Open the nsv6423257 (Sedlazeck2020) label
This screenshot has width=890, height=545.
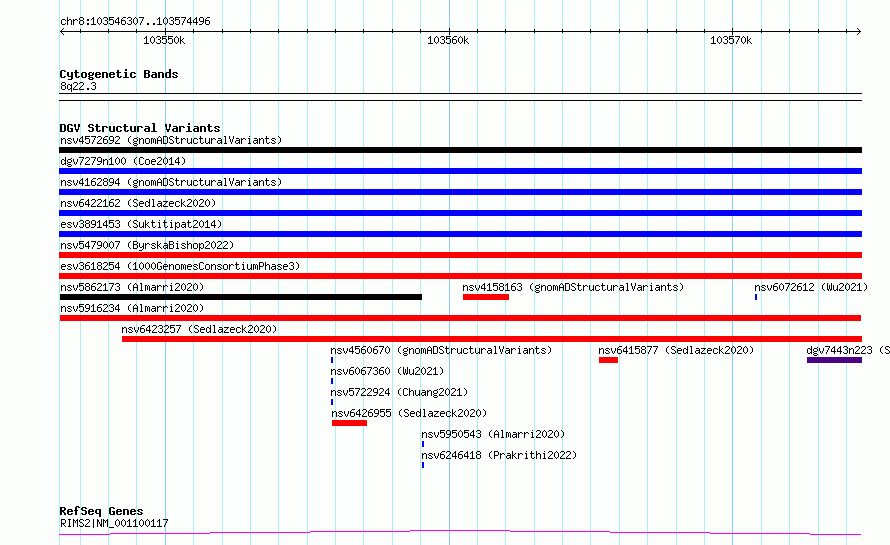(x=199, y=329)
